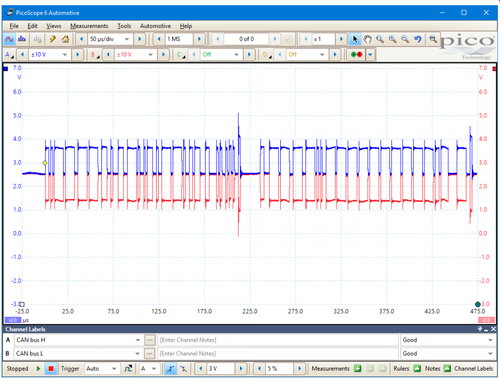
Task: Click the yellow trigger marker on waveform
Action: (x=45, y=163)
